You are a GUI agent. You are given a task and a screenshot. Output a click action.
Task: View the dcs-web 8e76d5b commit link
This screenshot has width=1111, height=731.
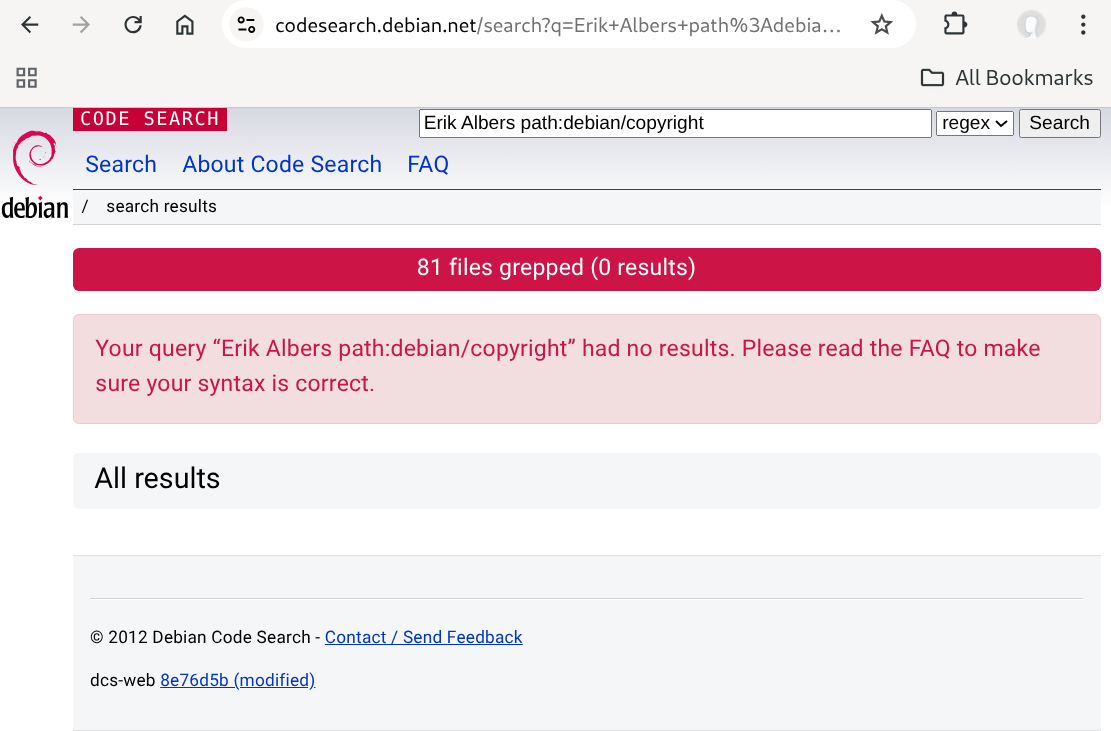(237, 680)
